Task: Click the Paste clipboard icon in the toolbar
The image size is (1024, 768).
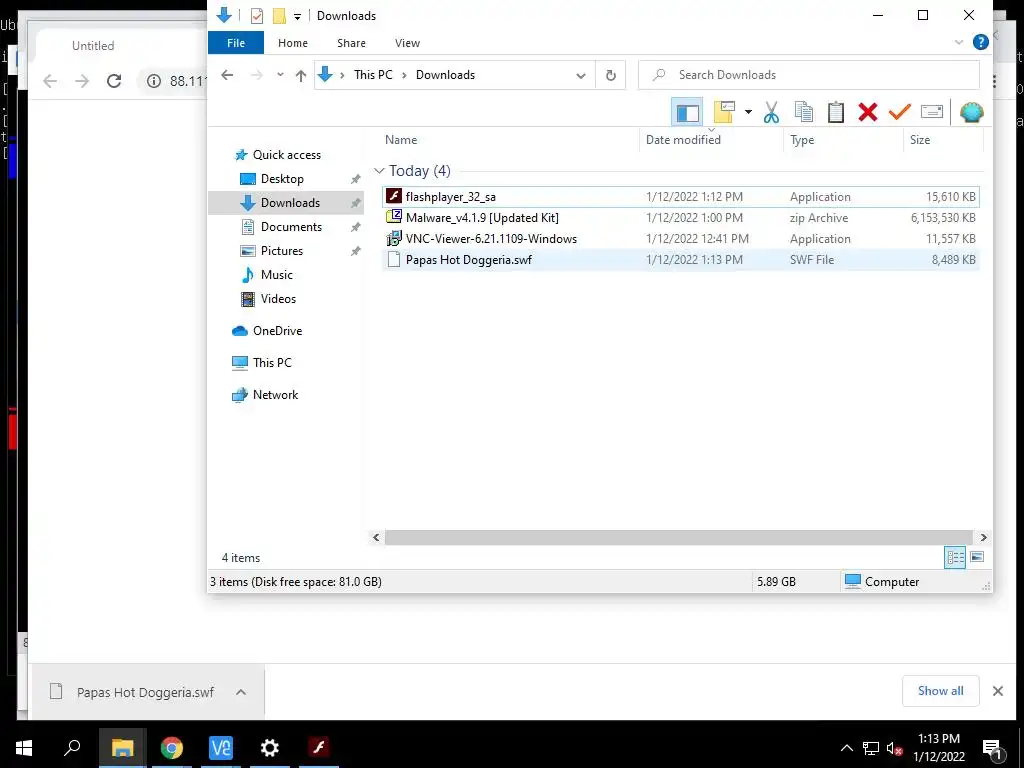Action: click(x=836, y=112)
